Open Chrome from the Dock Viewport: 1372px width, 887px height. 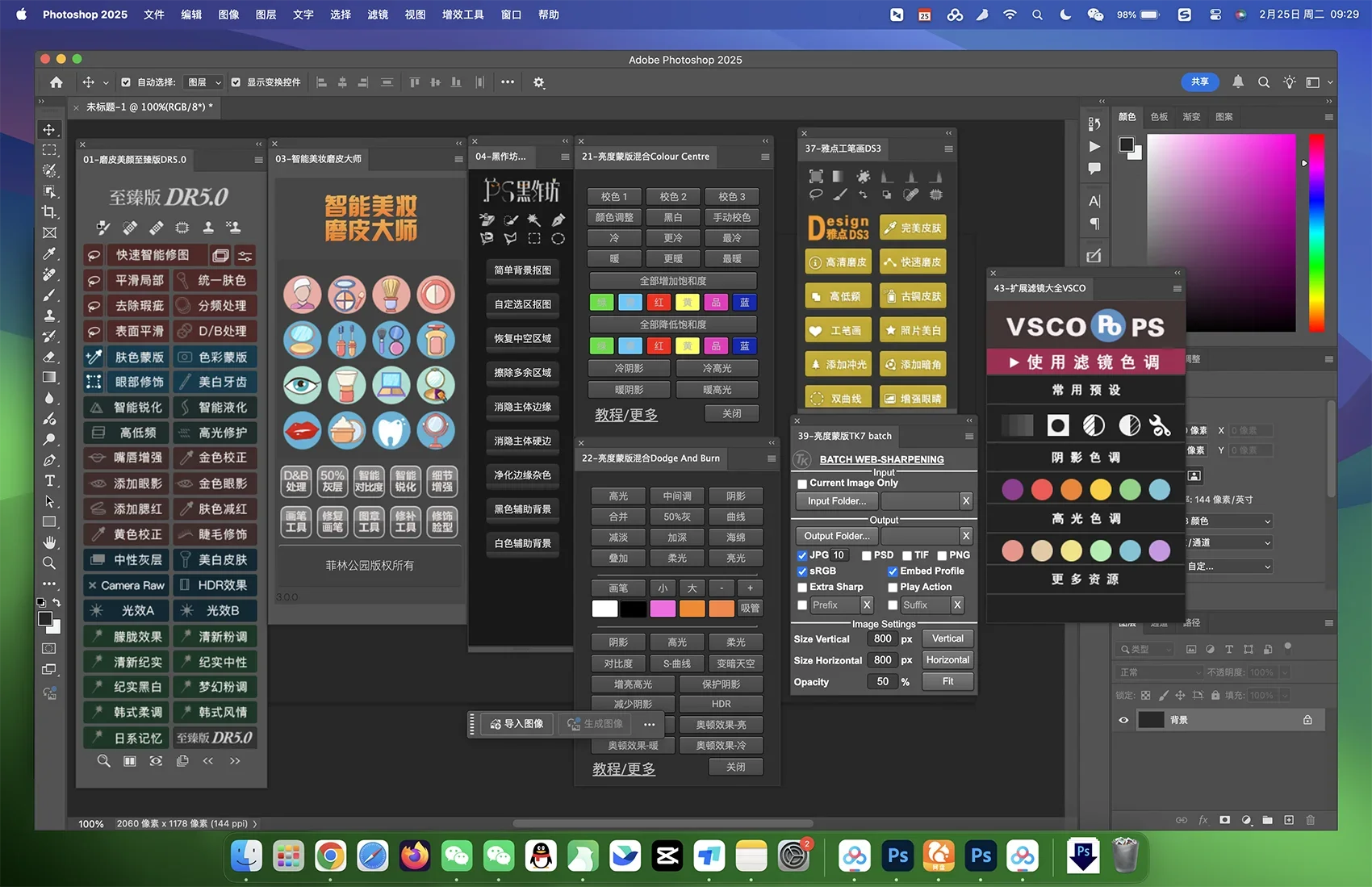[330, 856]
